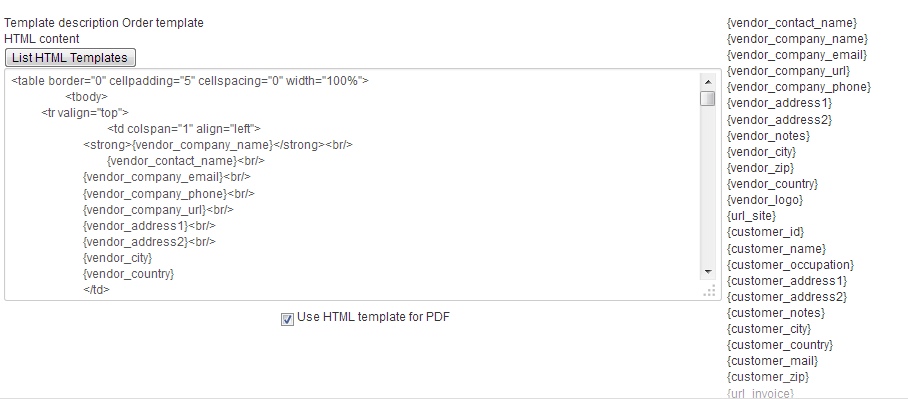This screenshot has width=908, height=399.
Task: Select the {vendor_company_name} tag in the right-hand list
Action: click(797, 39)
